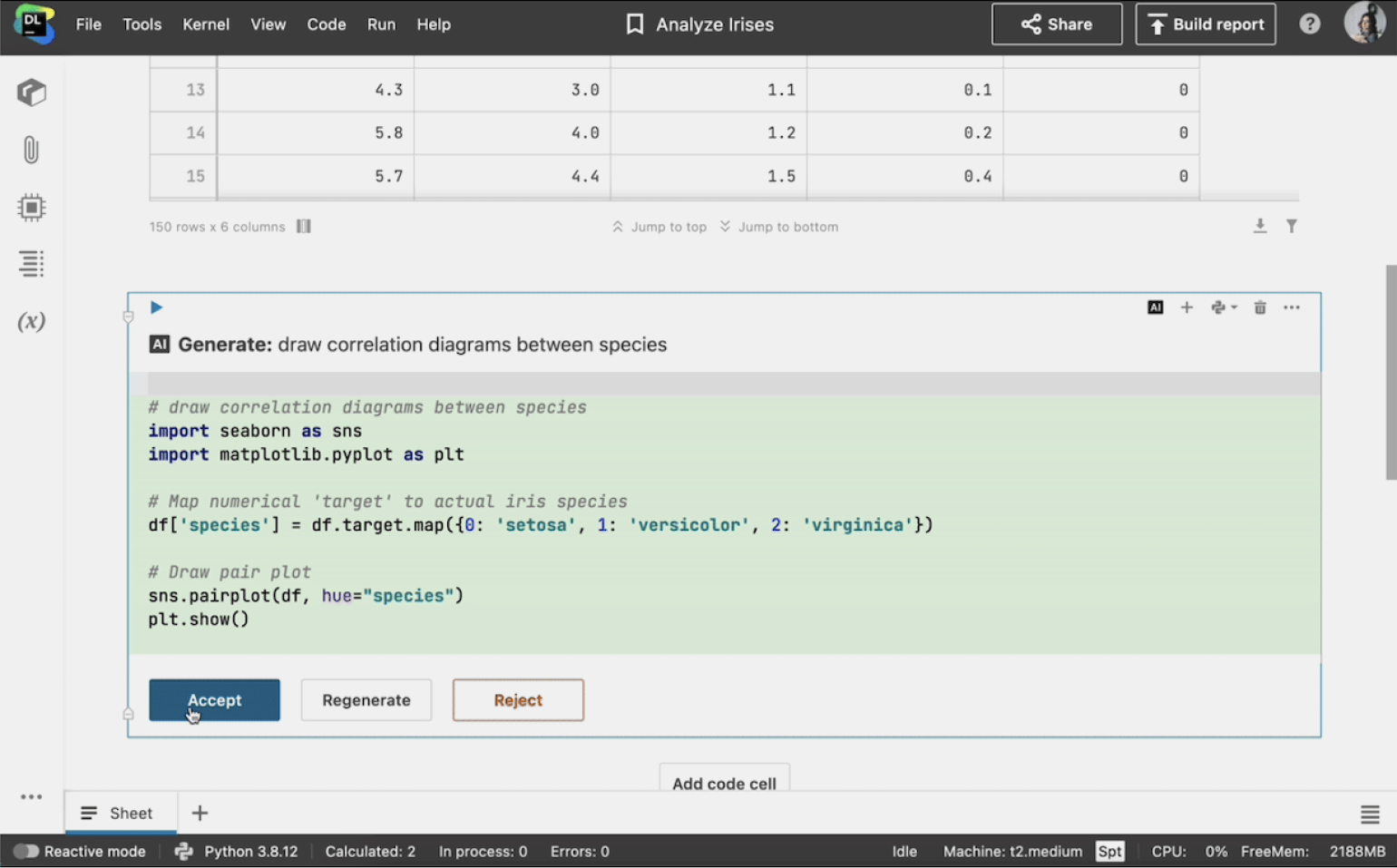Click the Analyze Irises notebook title

715,24
